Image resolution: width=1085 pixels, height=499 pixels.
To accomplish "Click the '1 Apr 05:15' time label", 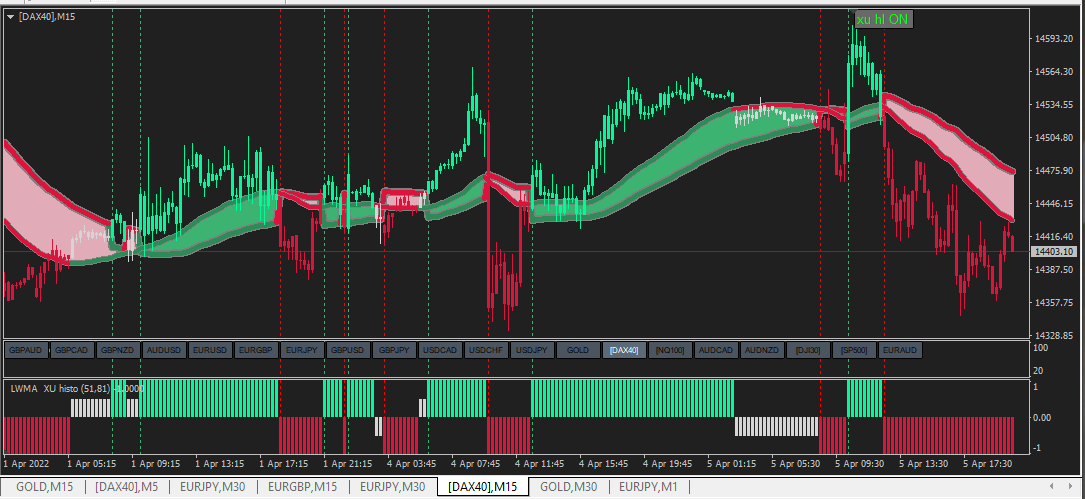I will click(91, 463).
